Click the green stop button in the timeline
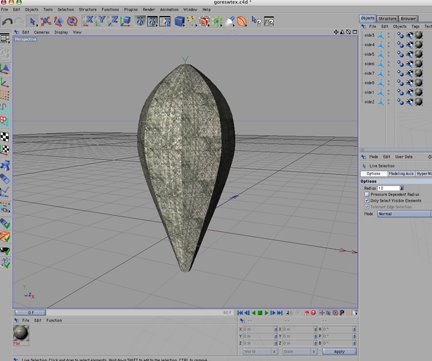432x361 pixels. pos(260,313)
